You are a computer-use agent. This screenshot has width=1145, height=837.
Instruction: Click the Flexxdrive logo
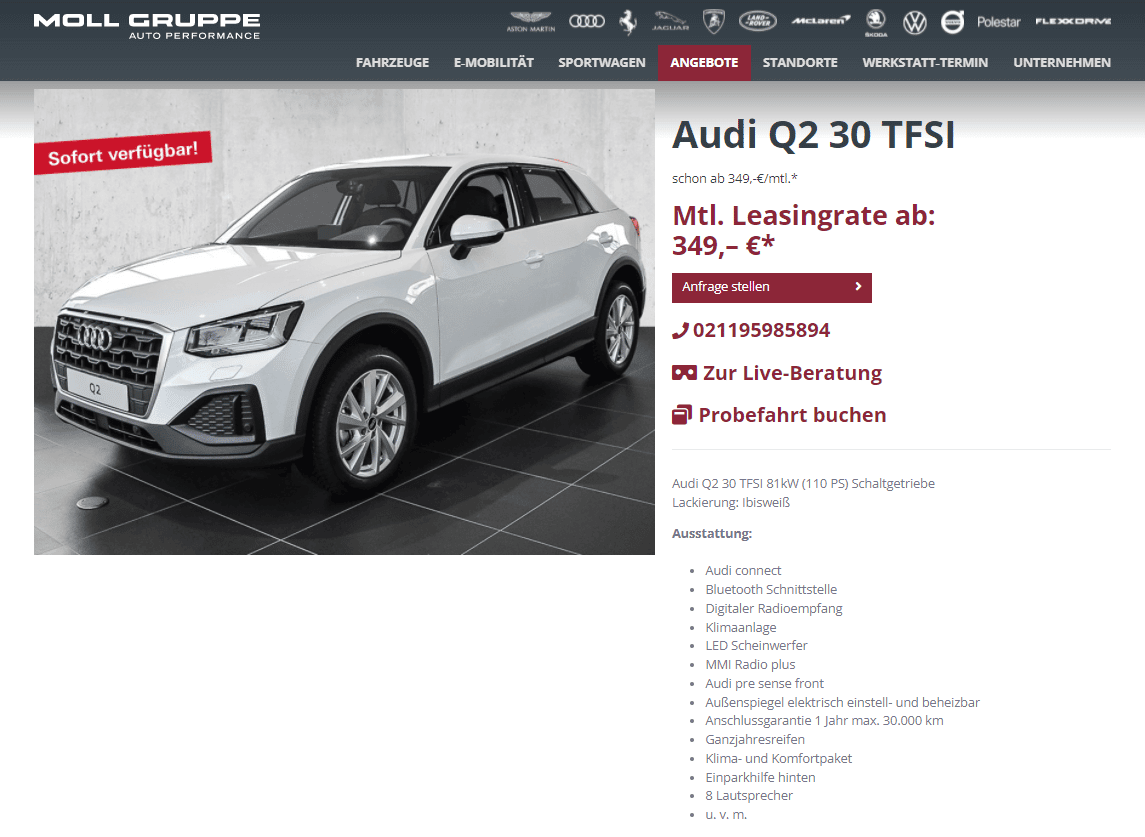pos(1073,21)
